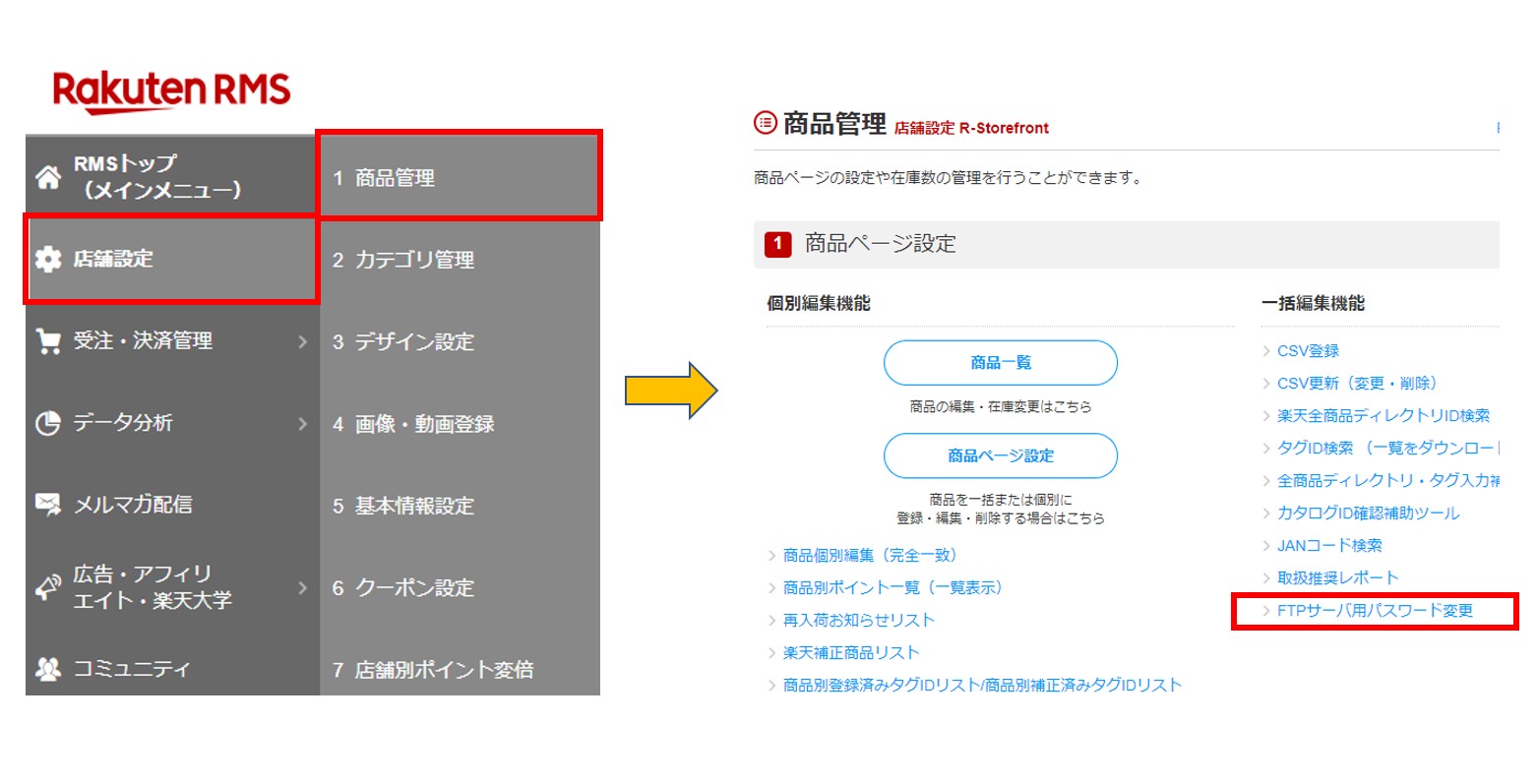Viewport: 1537px width, 784px height.
Task: Click the 商品一覧 button
Action: (1001, 363)
